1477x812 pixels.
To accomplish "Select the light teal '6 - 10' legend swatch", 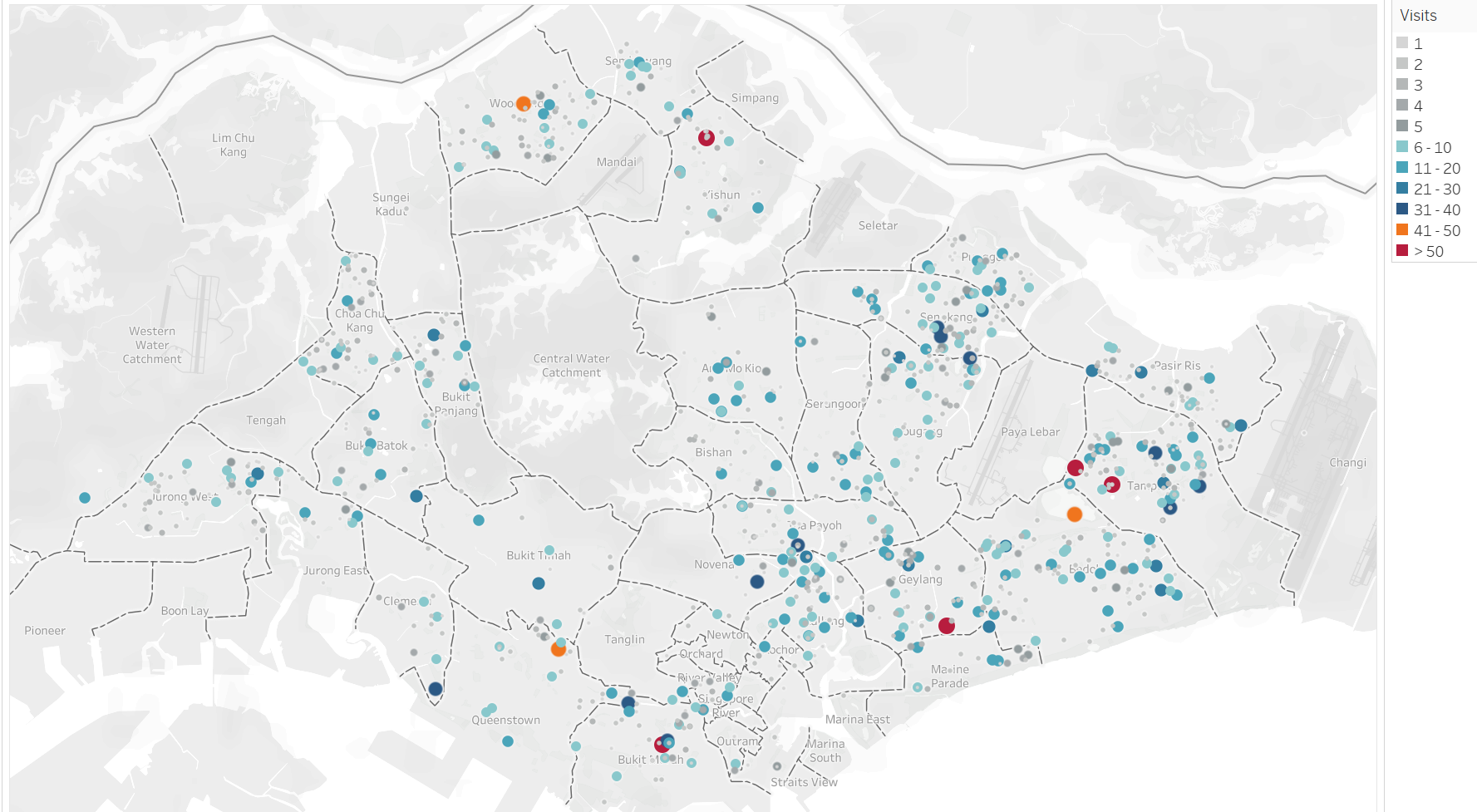I will pos(1402,147).
